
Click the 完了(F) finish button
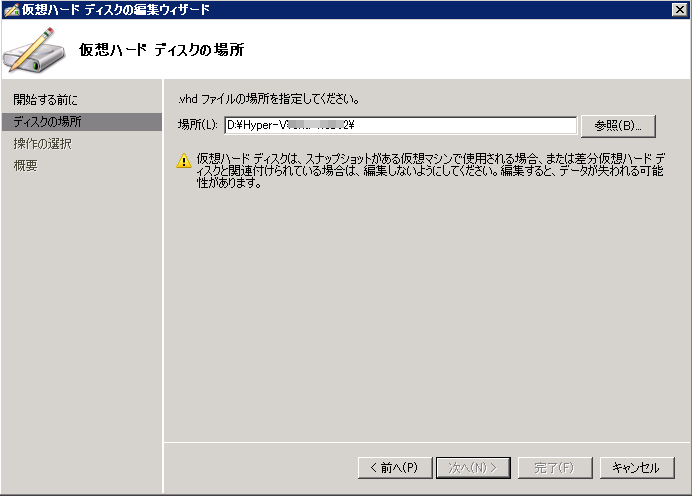(x=555, y=467)
